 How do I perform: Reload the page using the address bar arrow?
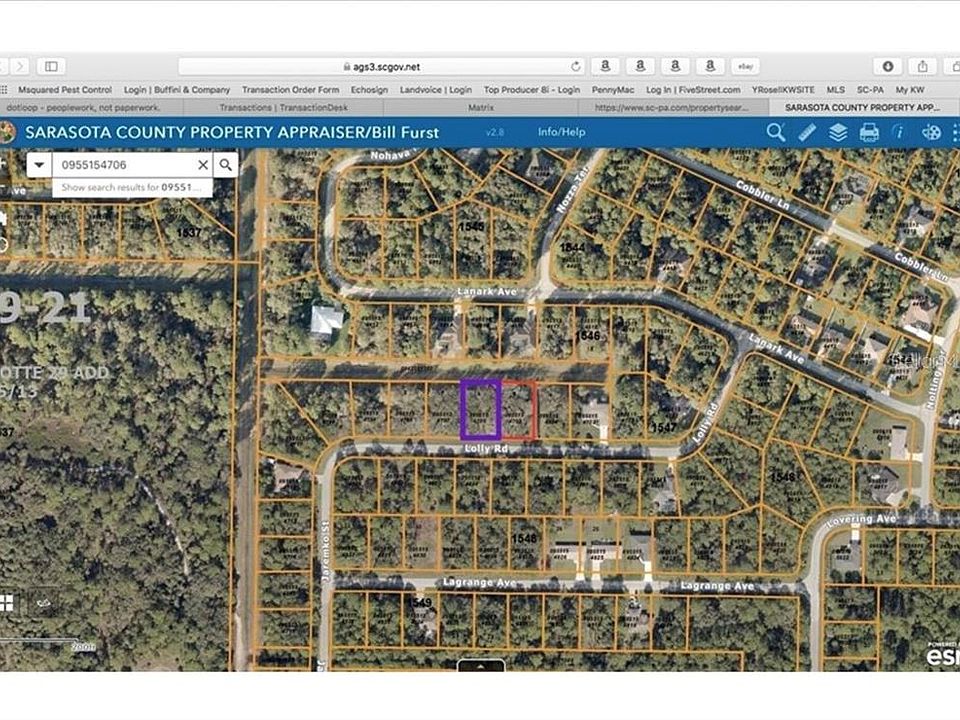click(576, 67)
